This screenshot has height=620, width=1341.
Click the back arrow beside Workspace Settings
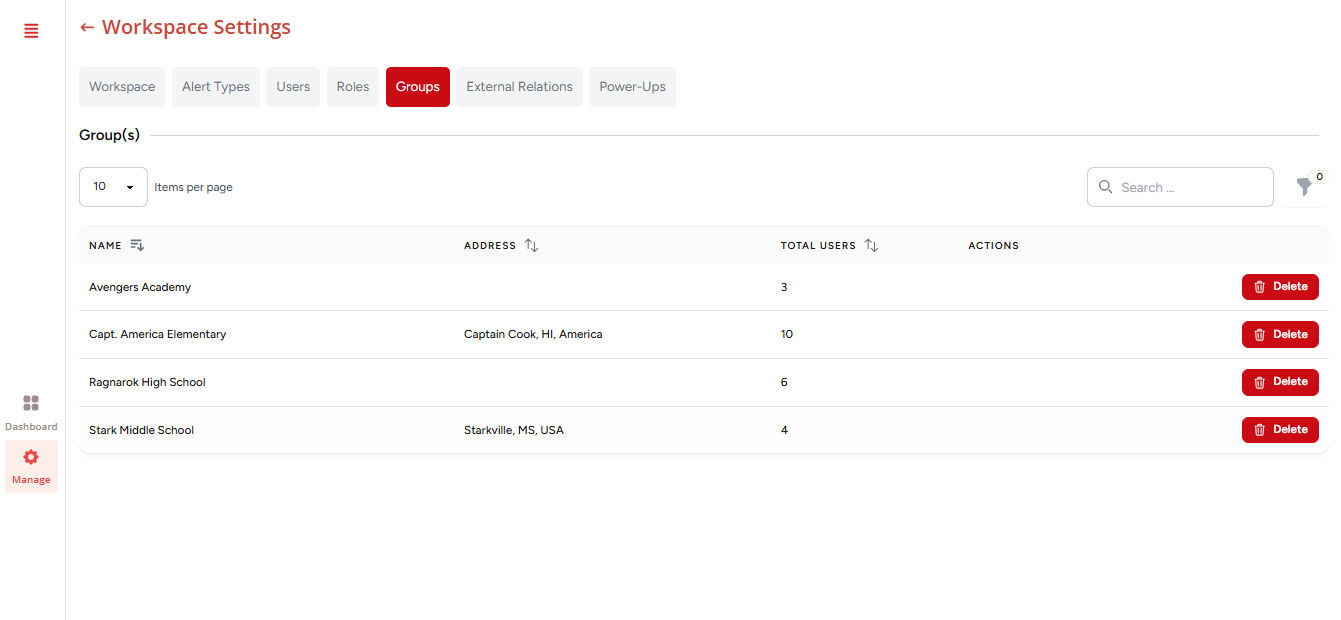point(87,28)
